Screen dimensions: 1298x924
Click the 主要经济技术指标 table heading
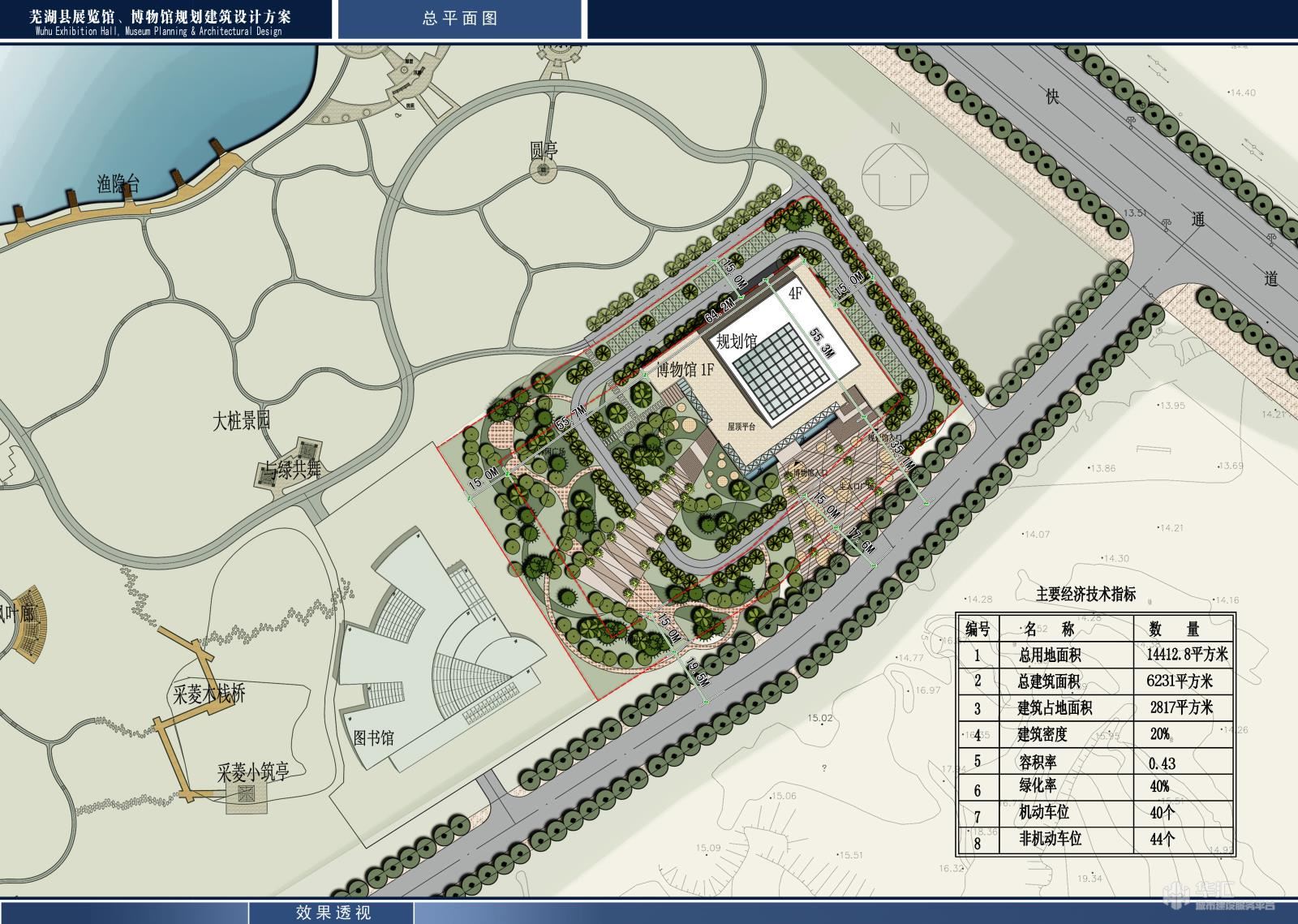click(1085, 594)
